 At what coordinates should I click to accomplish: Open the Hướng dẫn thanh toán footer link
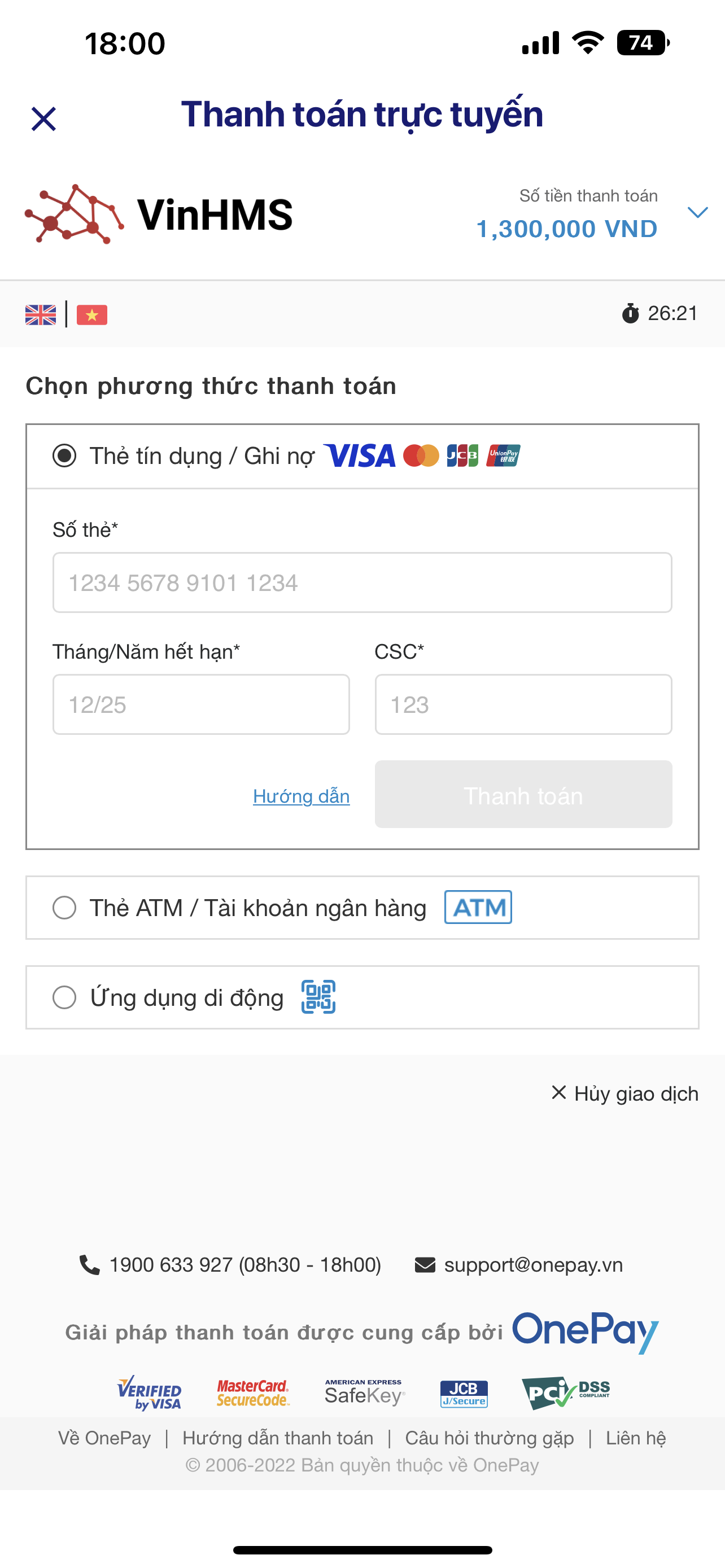[x=278, y=1438]
